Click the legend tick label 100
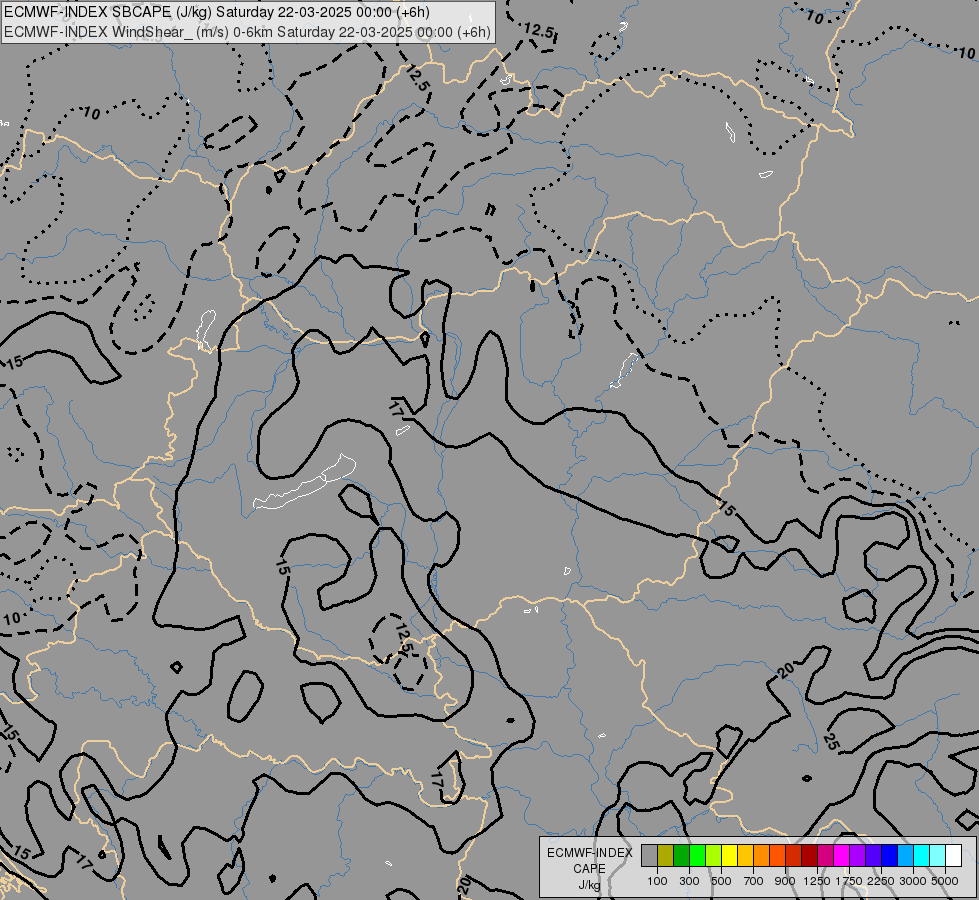979x900 pixels. tap(657, 881)
